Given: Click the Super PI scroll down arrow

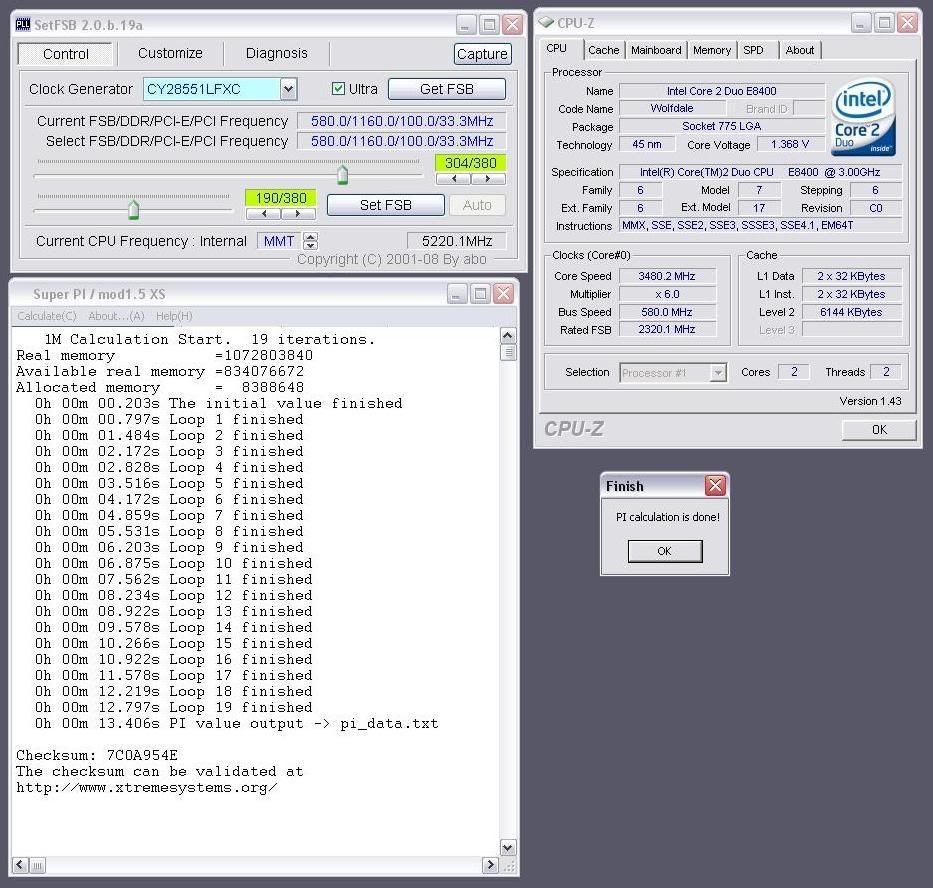Looking at the screenshot, I should pos(507,848).
